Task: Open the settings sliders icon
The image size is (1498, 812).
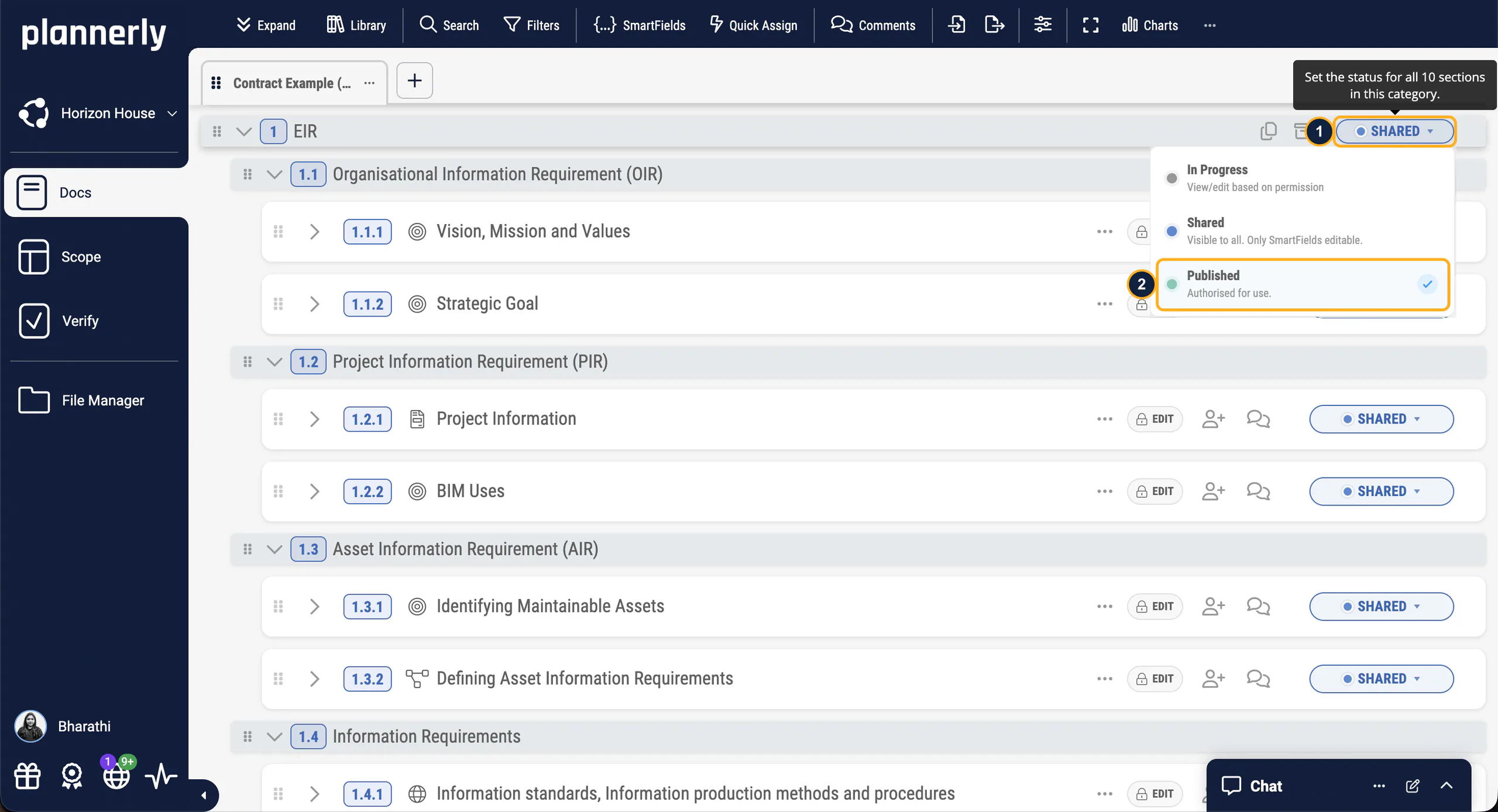Action: [x=1042, y=25]
